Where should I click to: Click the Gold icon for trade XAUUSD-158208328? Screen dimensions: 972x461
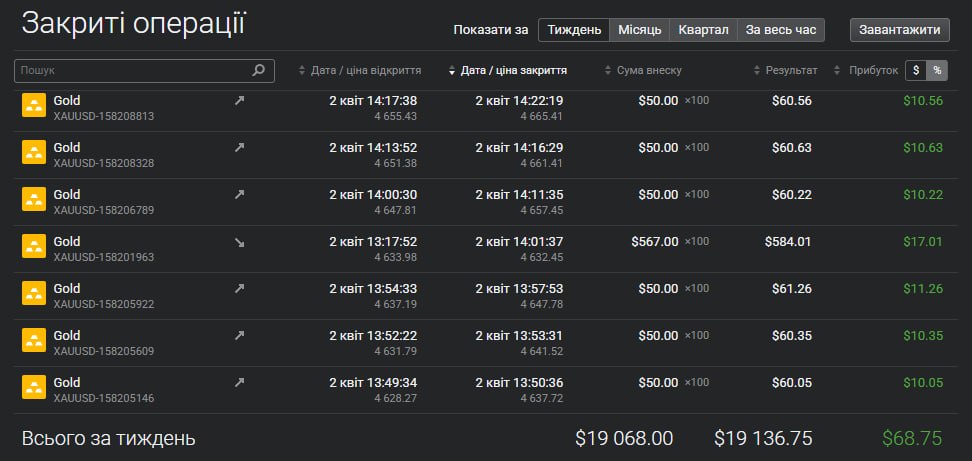[x=34, y=155]
